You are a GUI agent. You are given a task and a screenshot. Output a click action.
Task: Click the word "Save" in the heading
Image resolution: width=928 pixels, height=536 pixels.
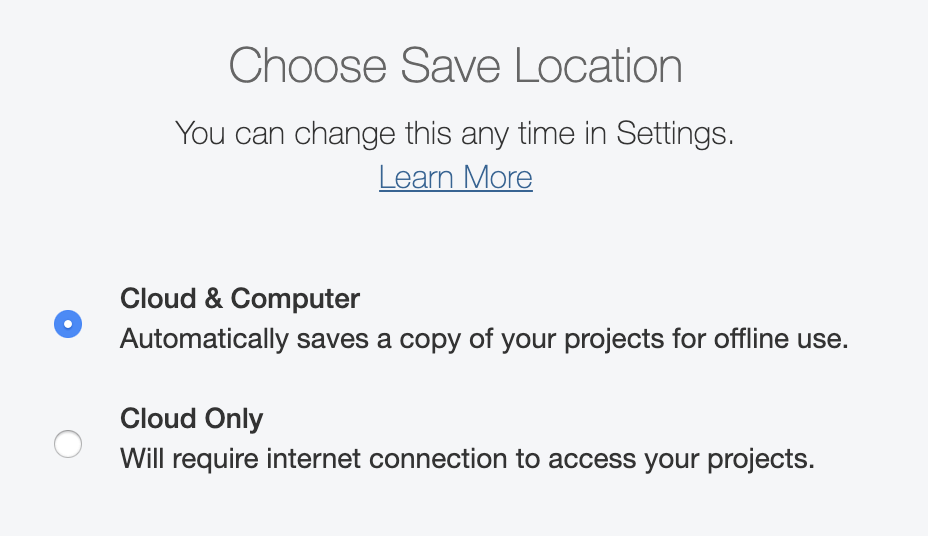pyautogui.click(x=450, y=66)
